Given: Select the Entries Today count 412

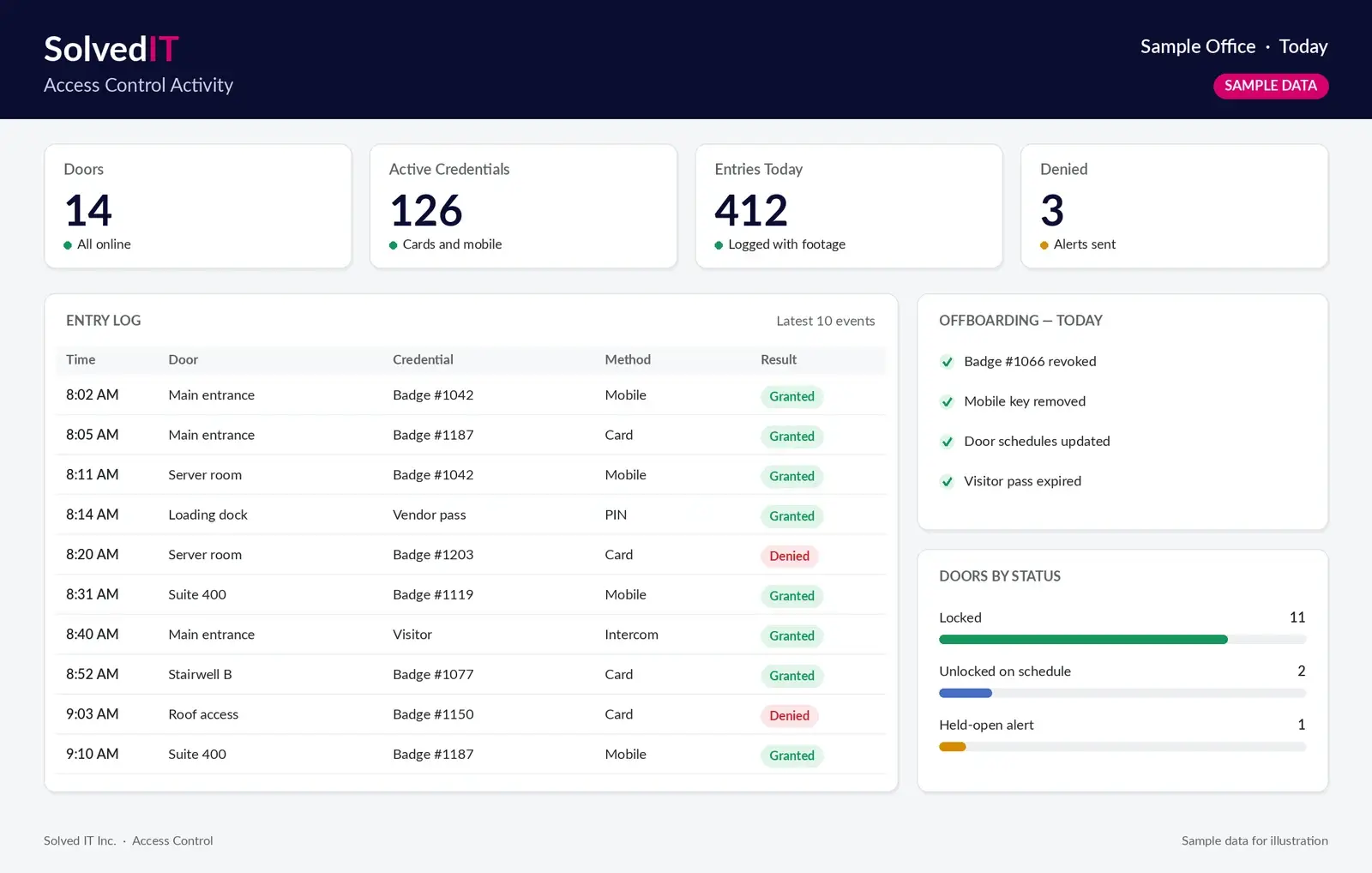Looking at the screenshot, I should 751,210.
